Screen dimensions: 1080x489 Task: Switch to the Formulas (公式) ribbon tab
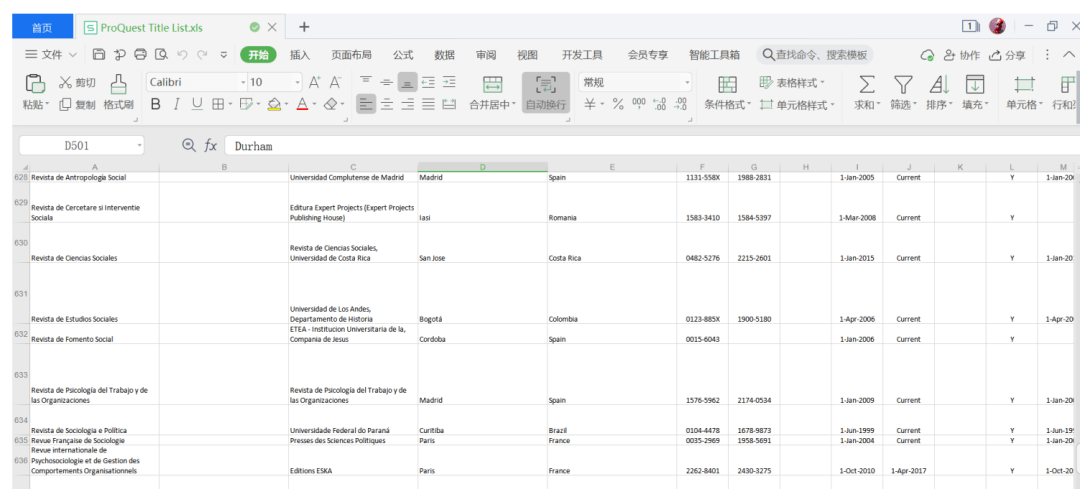point(403,55)
